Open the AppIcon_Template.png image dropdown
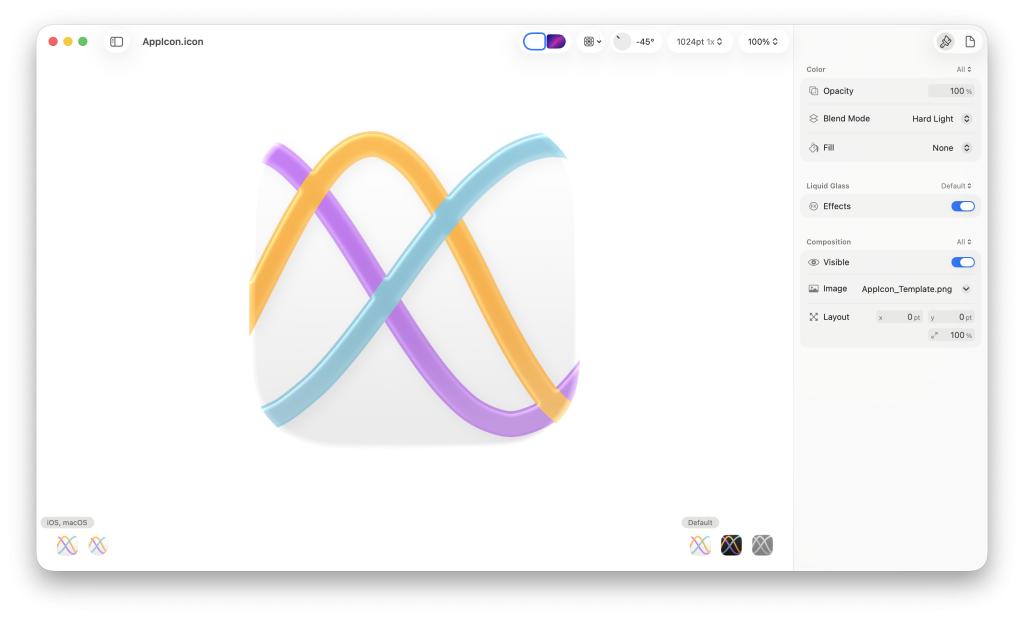Screen dimensions: 1024x619 [x=916, y=289]
